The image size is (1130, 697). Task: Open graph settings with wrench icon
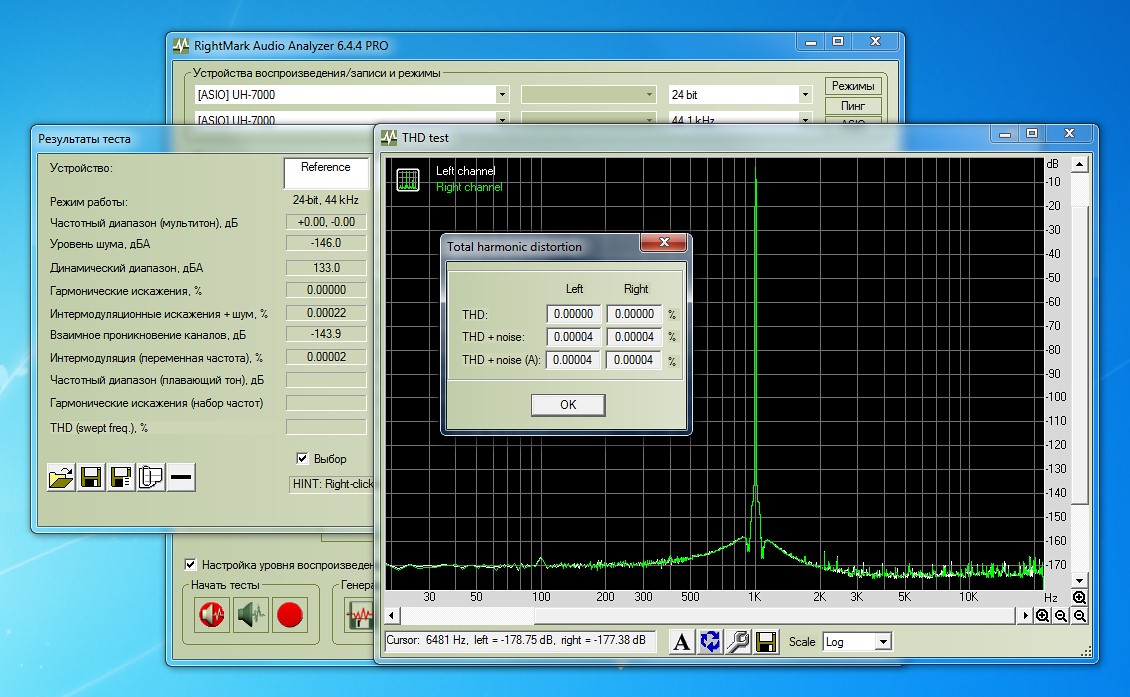(x=738, y=641)
